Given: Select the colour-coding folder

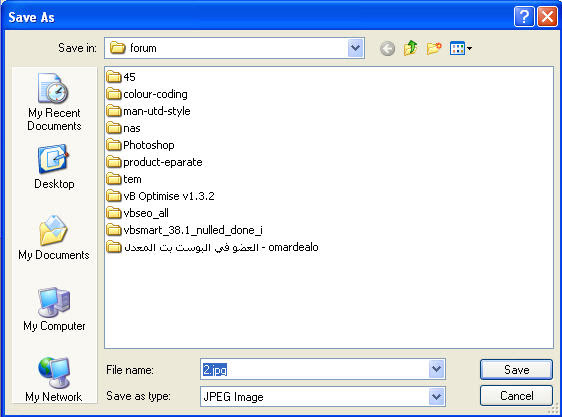Looking at the screenshot, I should point(147,94).
